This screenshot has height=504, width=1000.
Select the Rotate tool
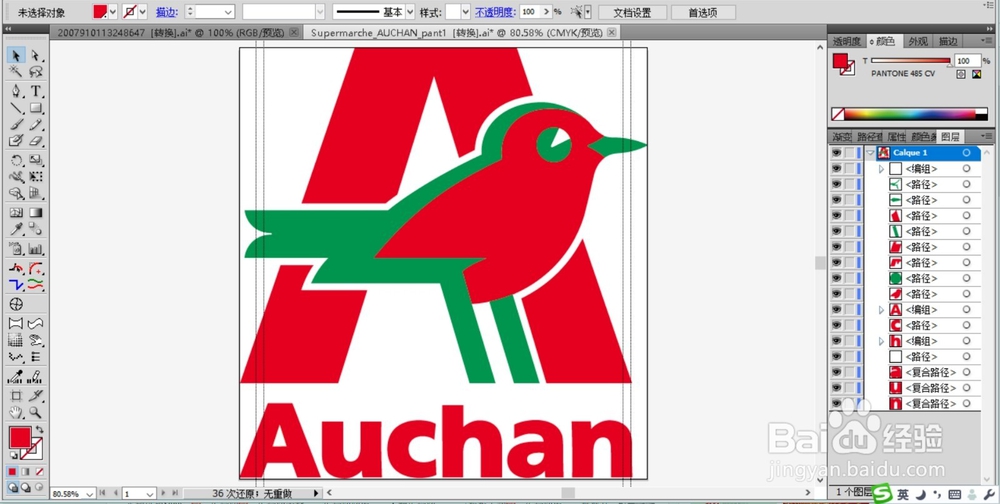pos(16,160)
